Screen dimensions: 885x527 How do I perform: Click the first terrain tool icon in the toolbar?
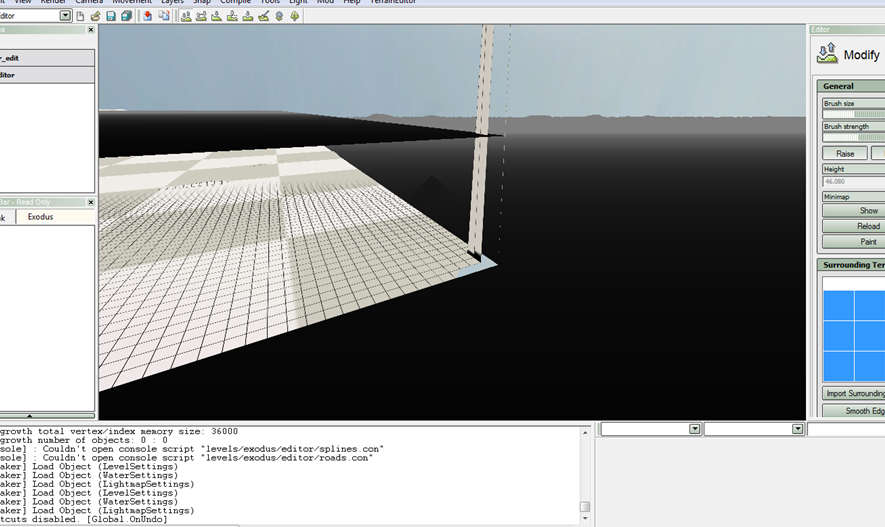[x=186, y=16]
